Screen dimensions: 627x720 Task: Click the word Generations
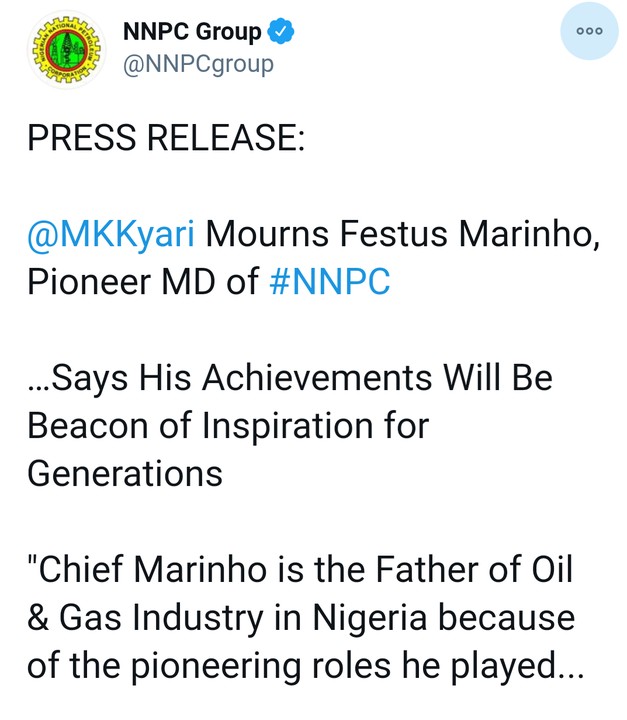[x=125, y=472]
